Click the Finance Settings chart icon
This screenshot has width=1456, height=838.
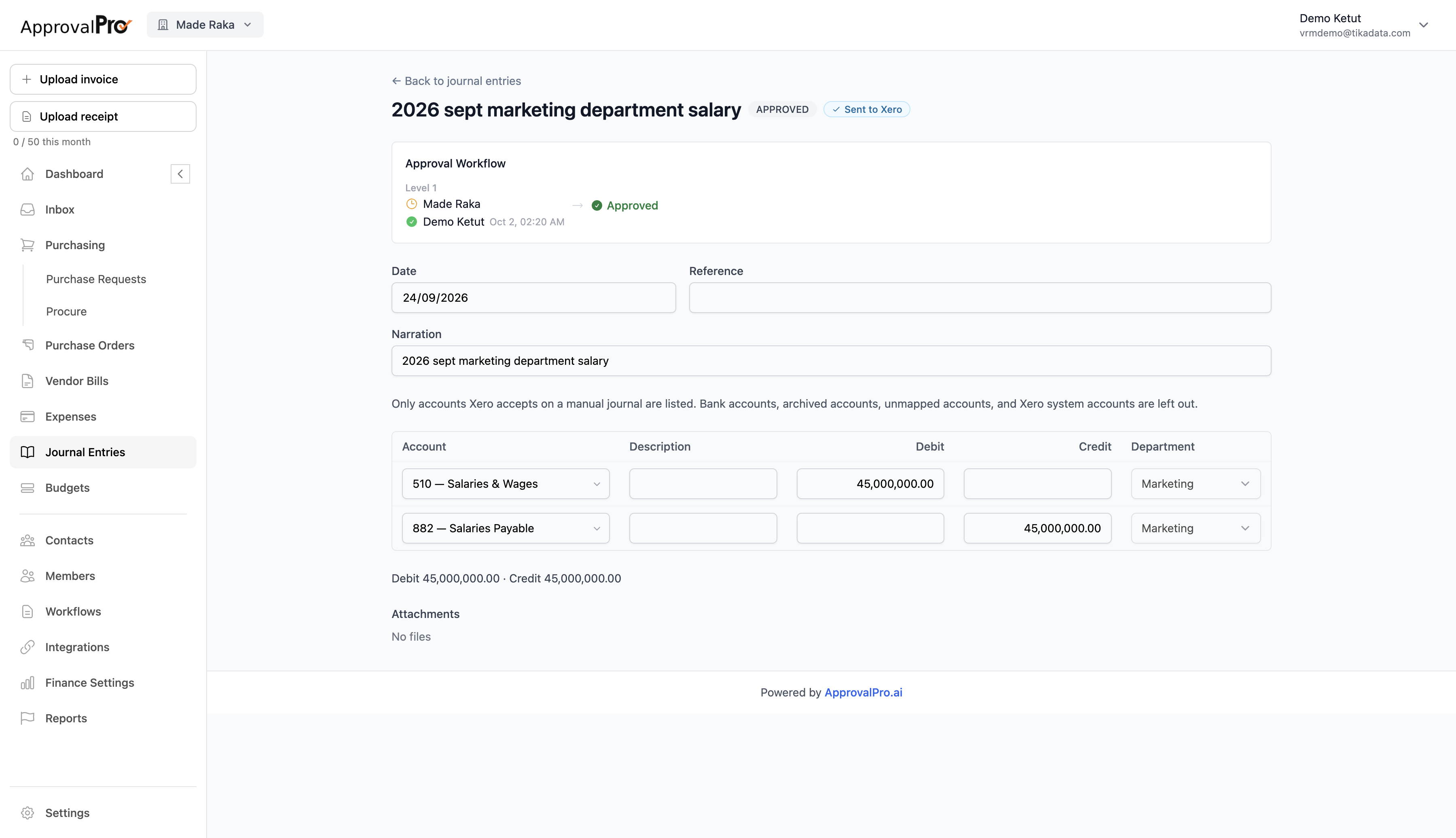point(27,683)
